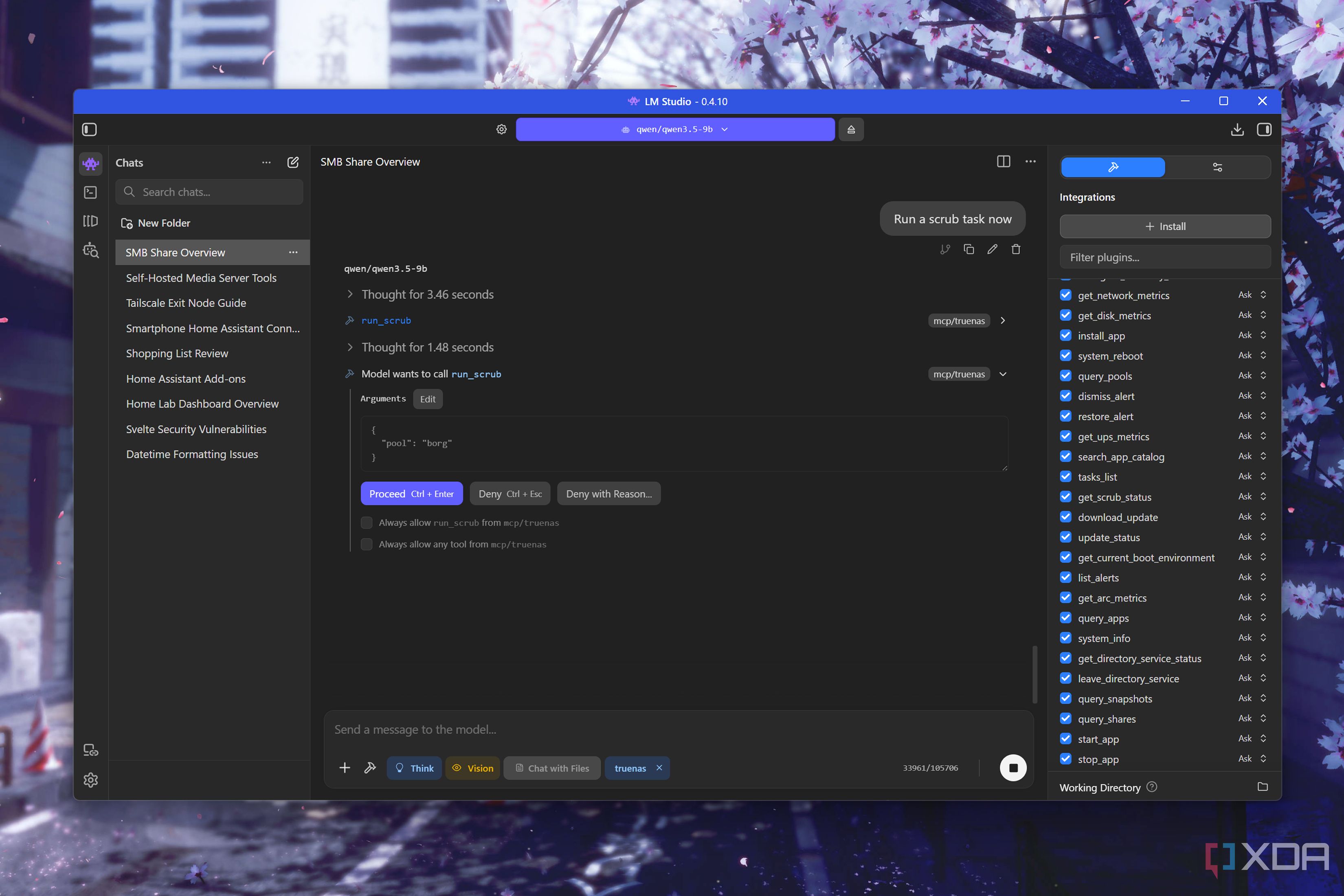
Task: Open conversation three-dot menu near header
Action: coord(1030,162)
